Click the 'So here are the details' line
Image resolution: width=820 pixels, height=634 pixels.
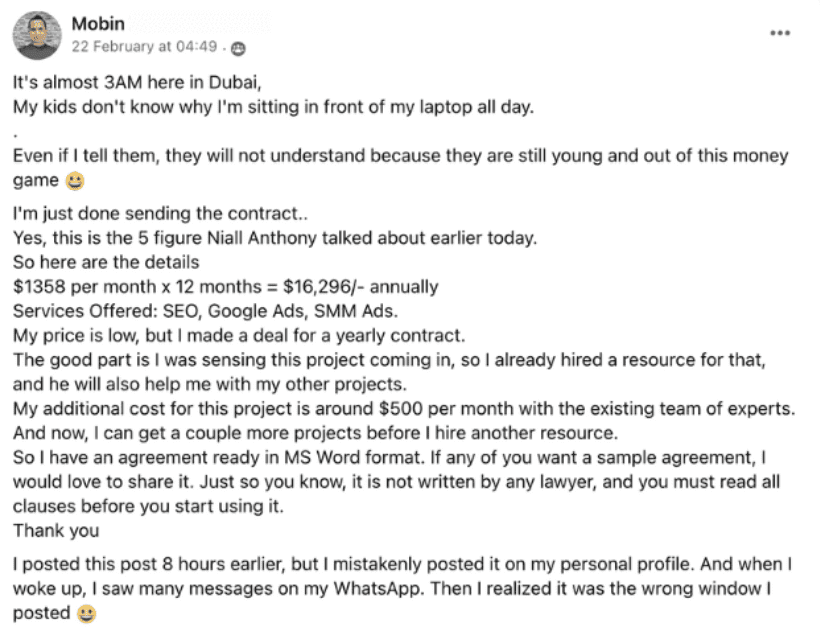tap(106, 262)
